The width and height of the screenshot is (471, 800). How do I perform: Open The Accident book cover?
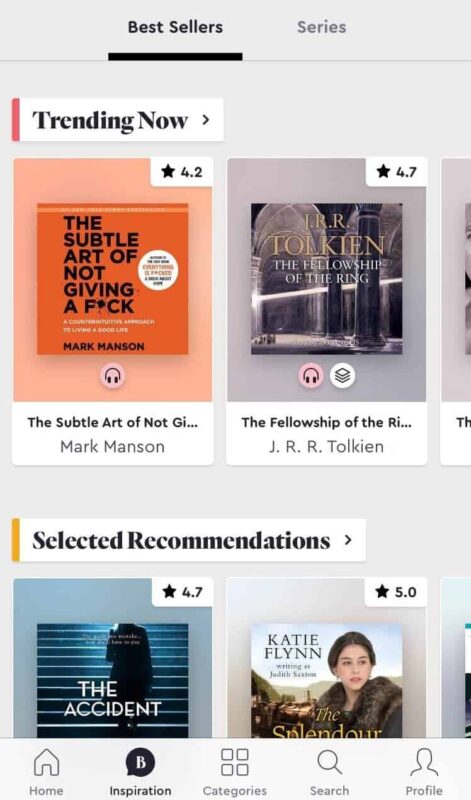[113, 680]
